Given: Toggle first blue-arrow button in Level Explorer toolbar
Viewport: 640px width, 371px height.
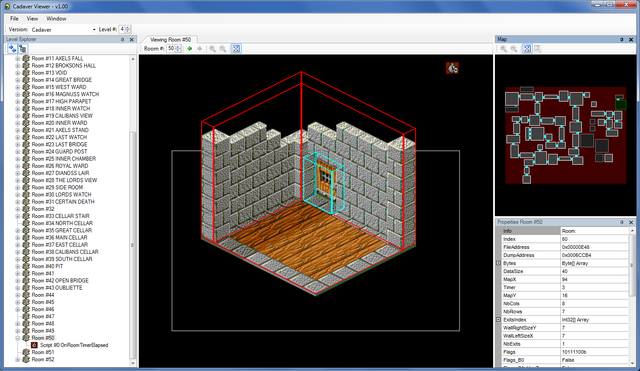Looking at the screenshot, I should point(12,49).
